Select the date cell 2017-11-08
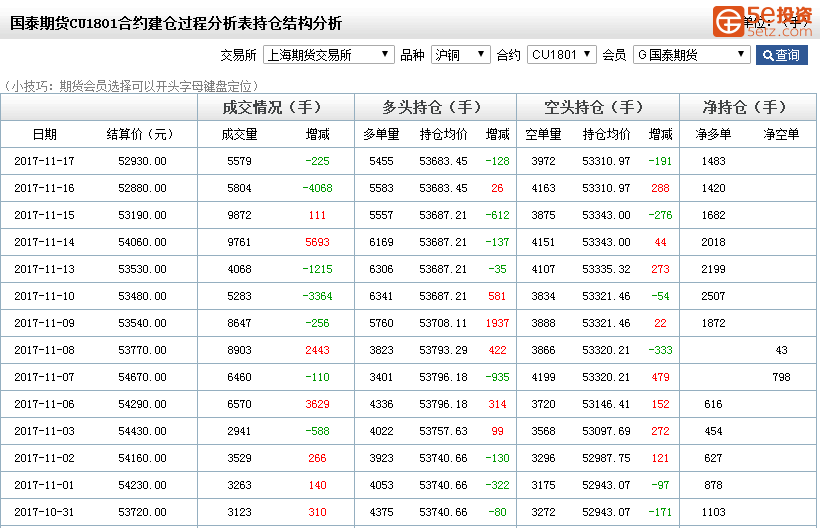Image resolution: width=820 pixels, height=528 pixels. [44, 350]
